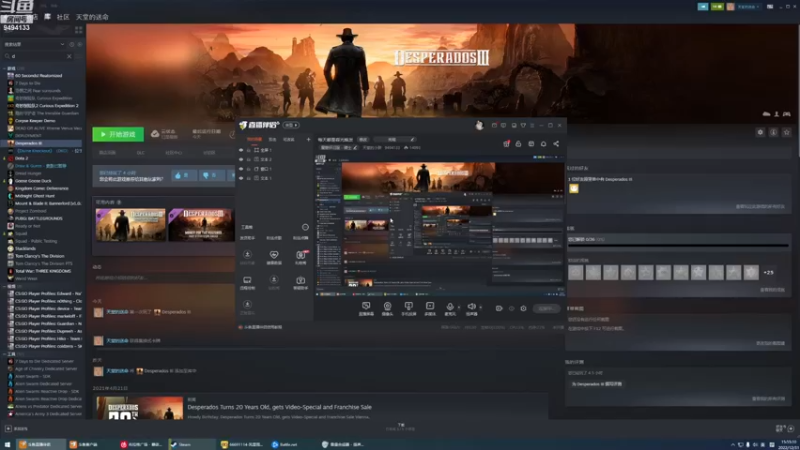Switch to second scene tab in streaming app
The height and width of the screenshot is (450, 800).
(x=272, y=139)
